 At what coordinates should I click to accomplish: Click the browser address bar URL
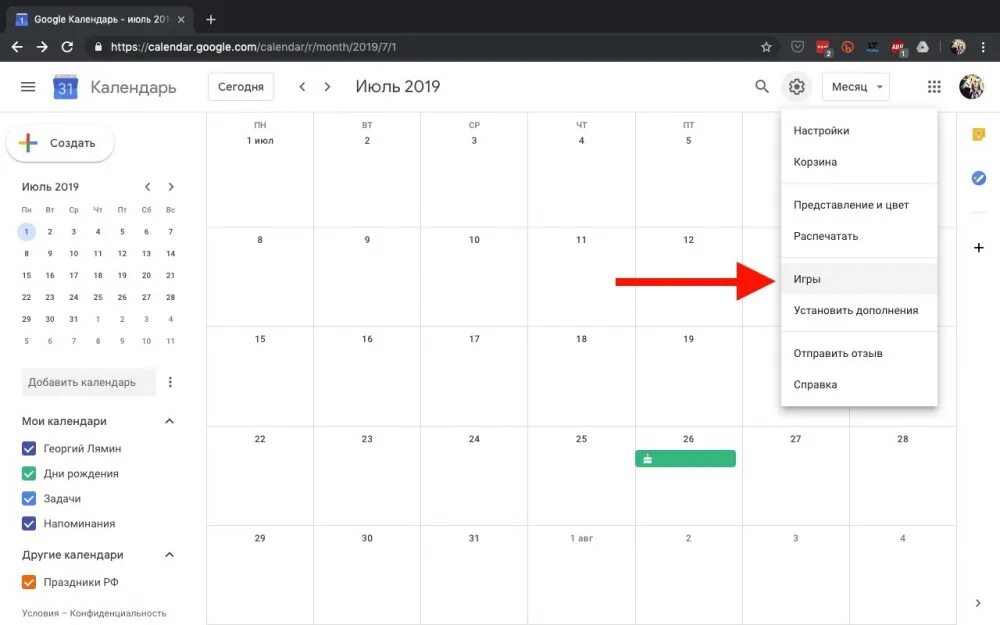(253, 47)
